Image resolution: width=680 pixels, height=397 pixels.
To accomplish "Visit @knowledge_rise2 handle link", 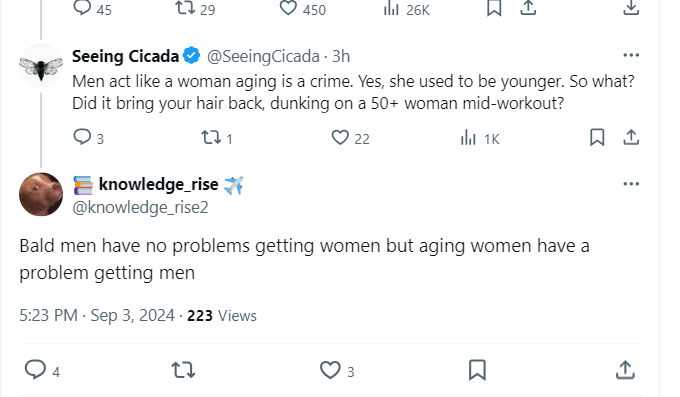I will [x=140, y=207].
